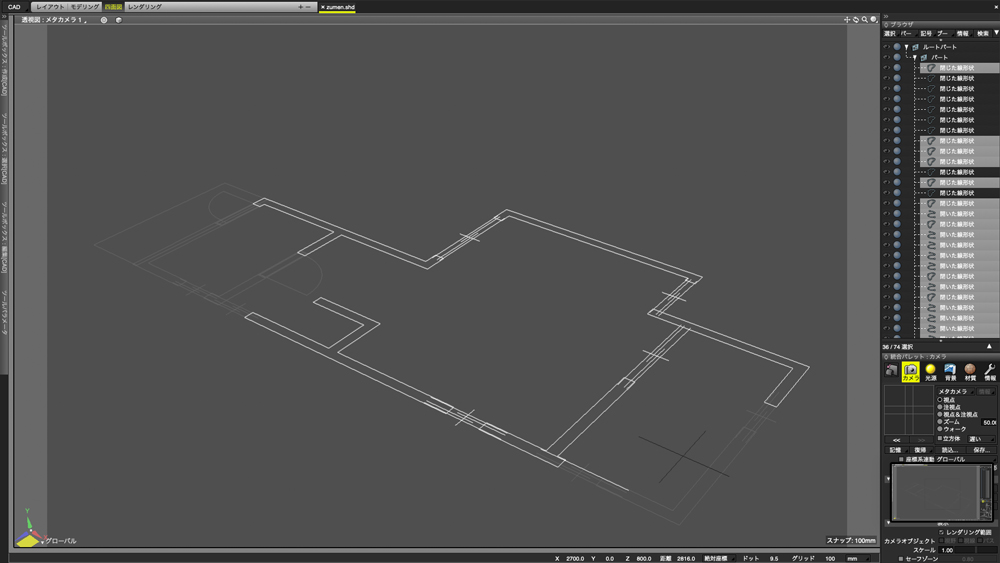Image resolution: width=1000 pixels, height=563 pixels.
Task: Switch to the レンダリング tab
Action: [145, 7]
